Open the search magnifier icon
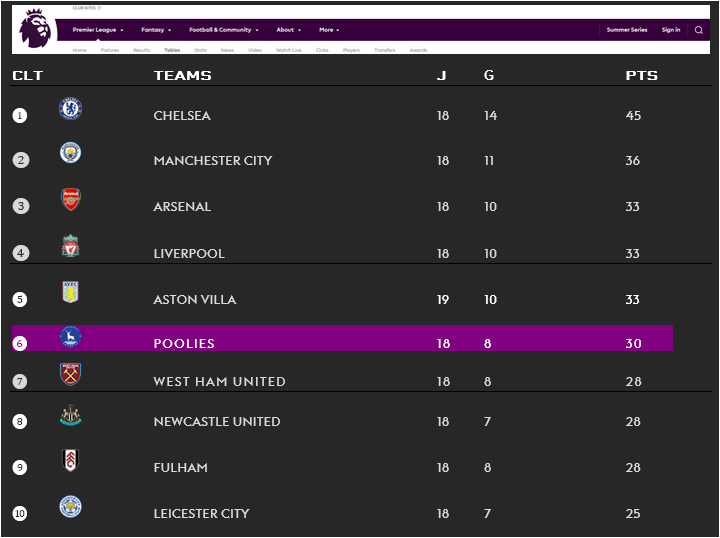Screen dimensions: 720x538 (698, 30)
